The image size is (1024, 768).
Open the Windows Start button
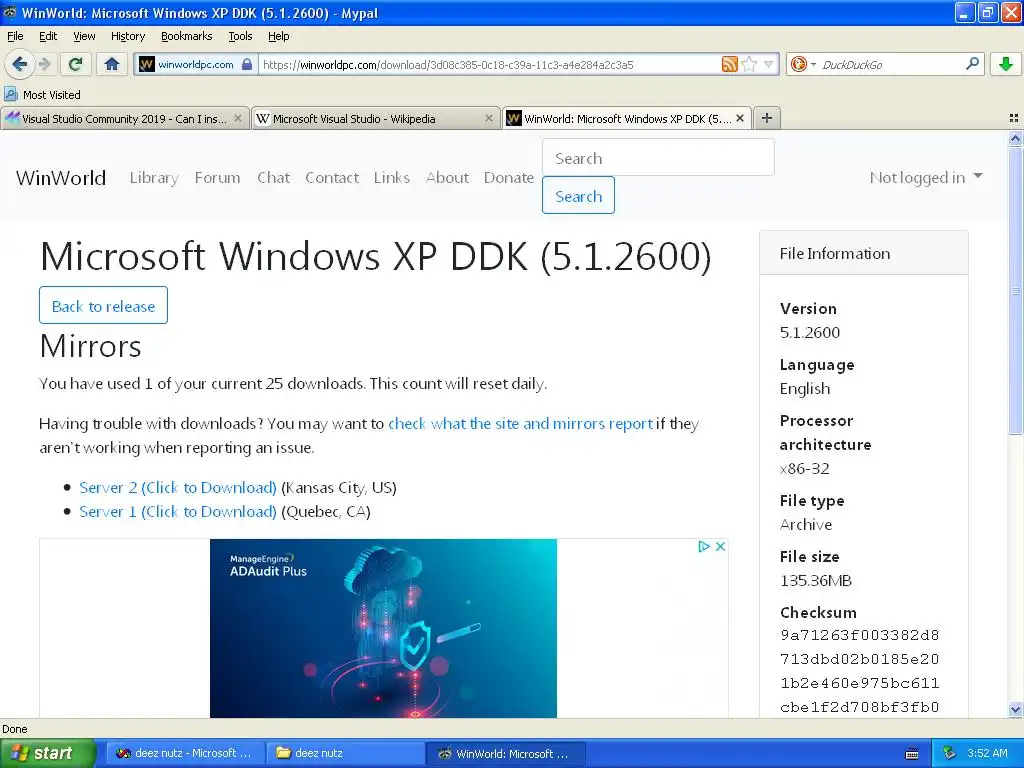(48, 753)
